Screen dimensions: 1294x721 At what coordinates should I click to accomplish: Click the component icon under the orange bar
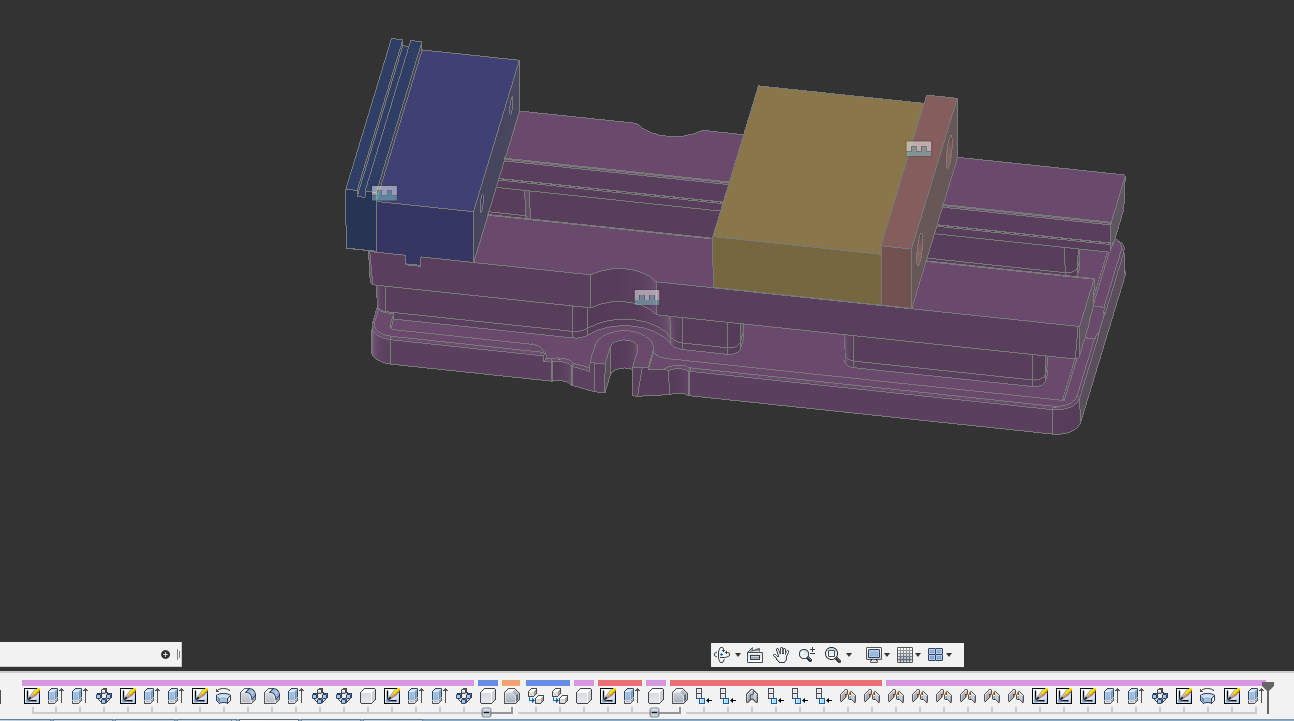(512, 696)
